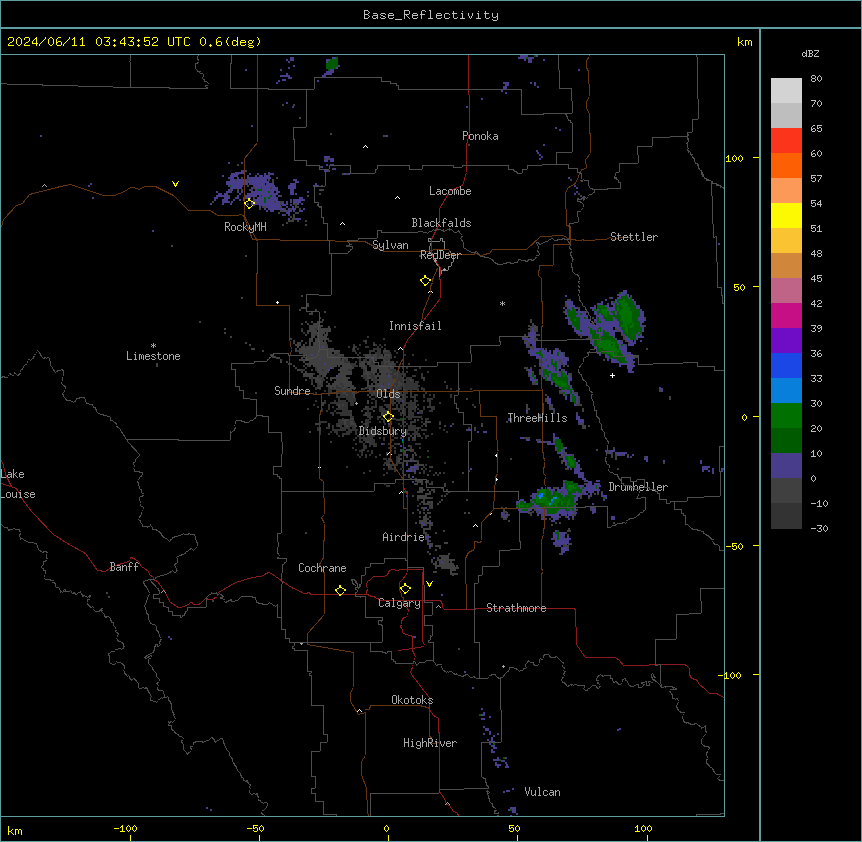Click the Lake Louise label
The image size is (862, 842).
pos(18,484)
